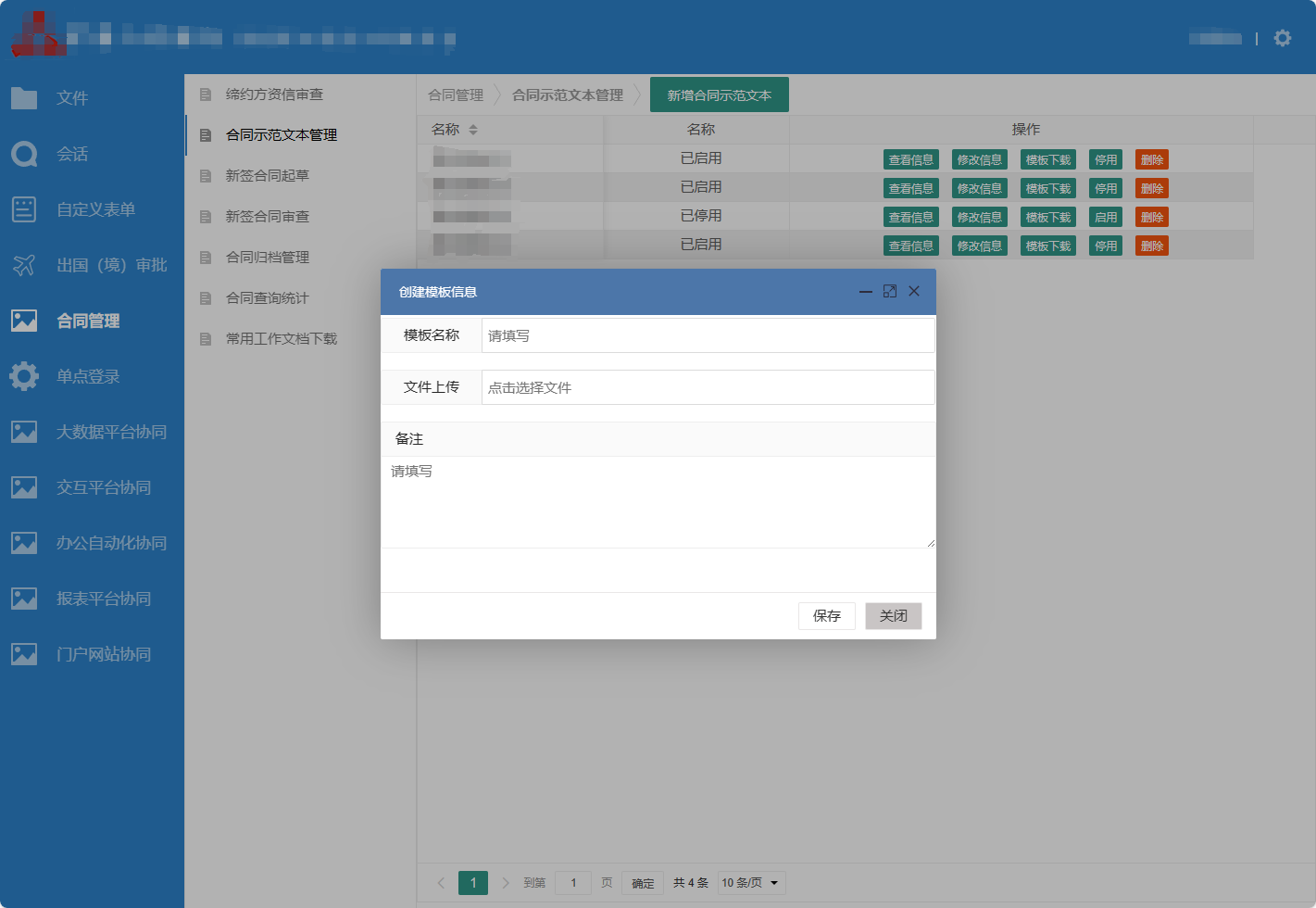Click document icon beside 常用工作文档下载
The image size is (1316, 908).
(x=206, y=339)
